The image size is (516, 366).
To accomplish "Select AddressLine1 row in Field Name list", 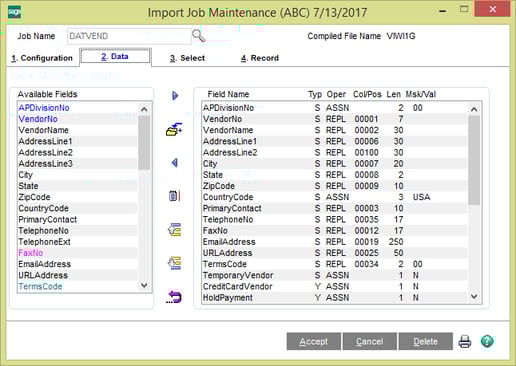I will coord(335,141).
